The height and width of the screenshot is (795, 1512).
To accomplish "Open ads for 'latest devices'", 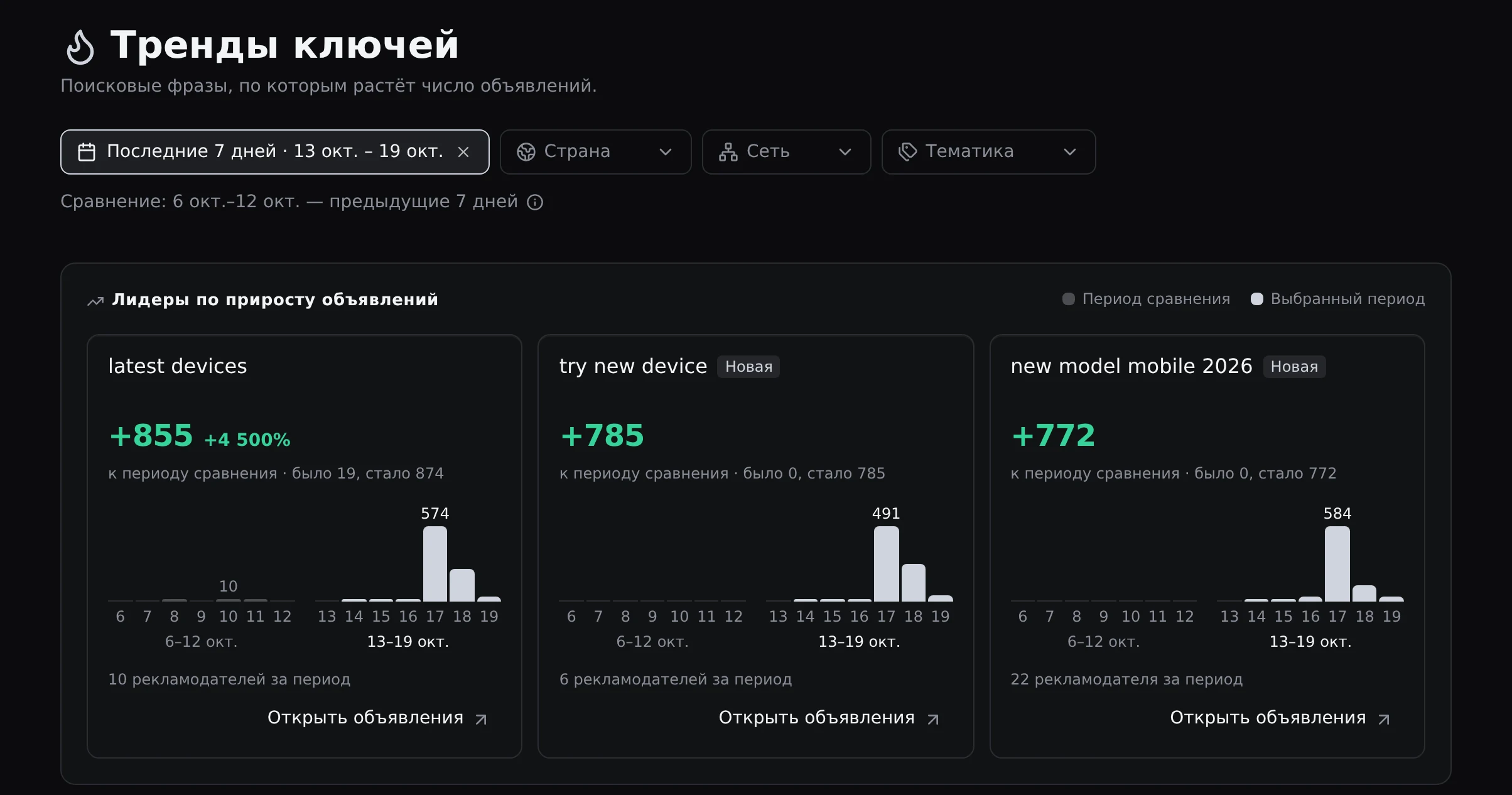I will click(377, 718).
